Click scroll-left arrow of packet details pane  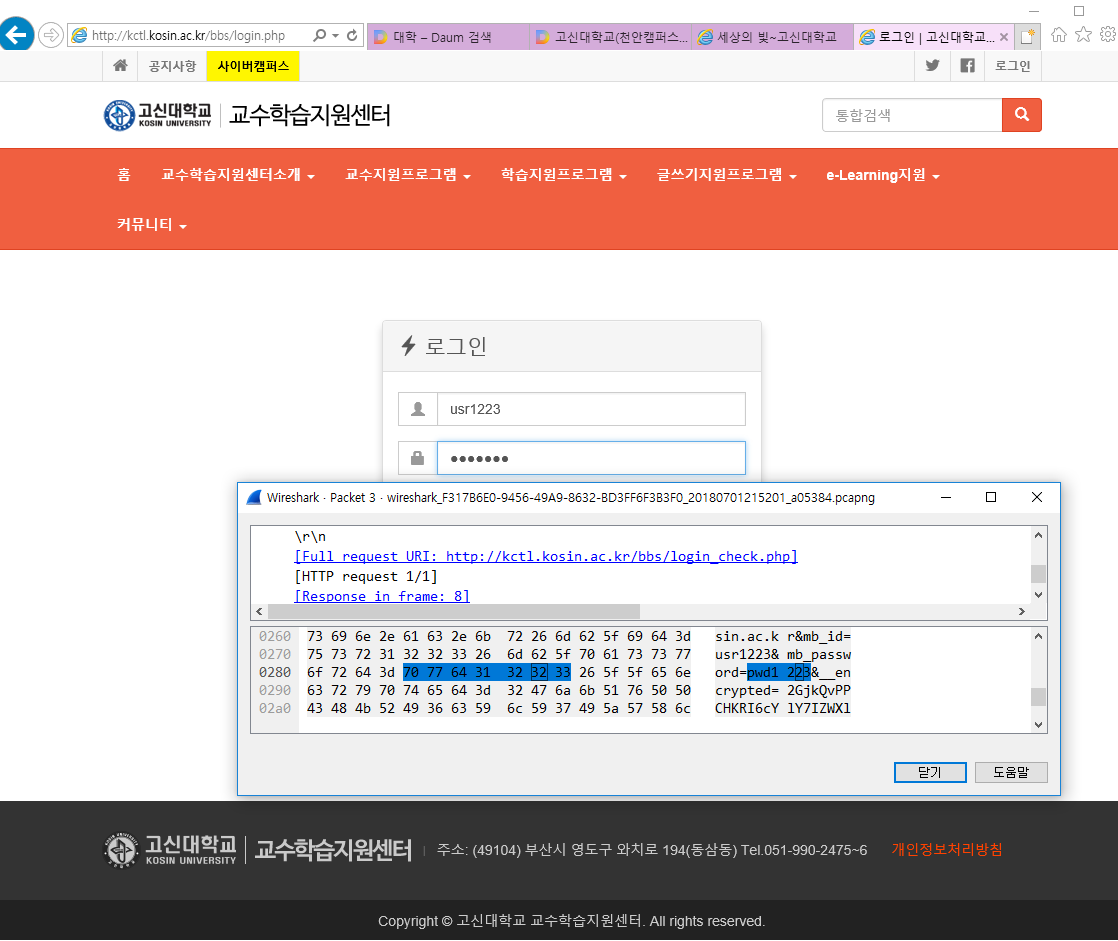pyautogui.click(x=259, y=612)
